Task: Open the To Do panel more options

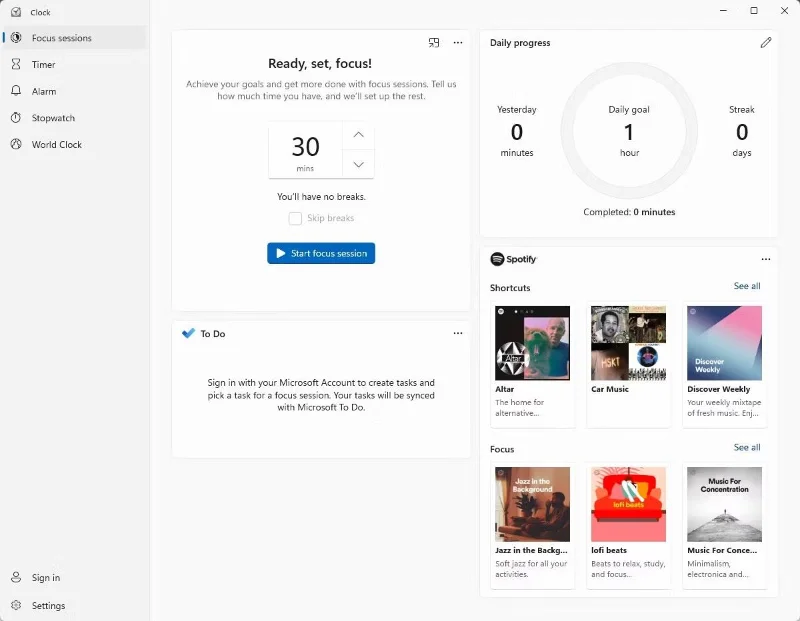Action: [458, 333]
